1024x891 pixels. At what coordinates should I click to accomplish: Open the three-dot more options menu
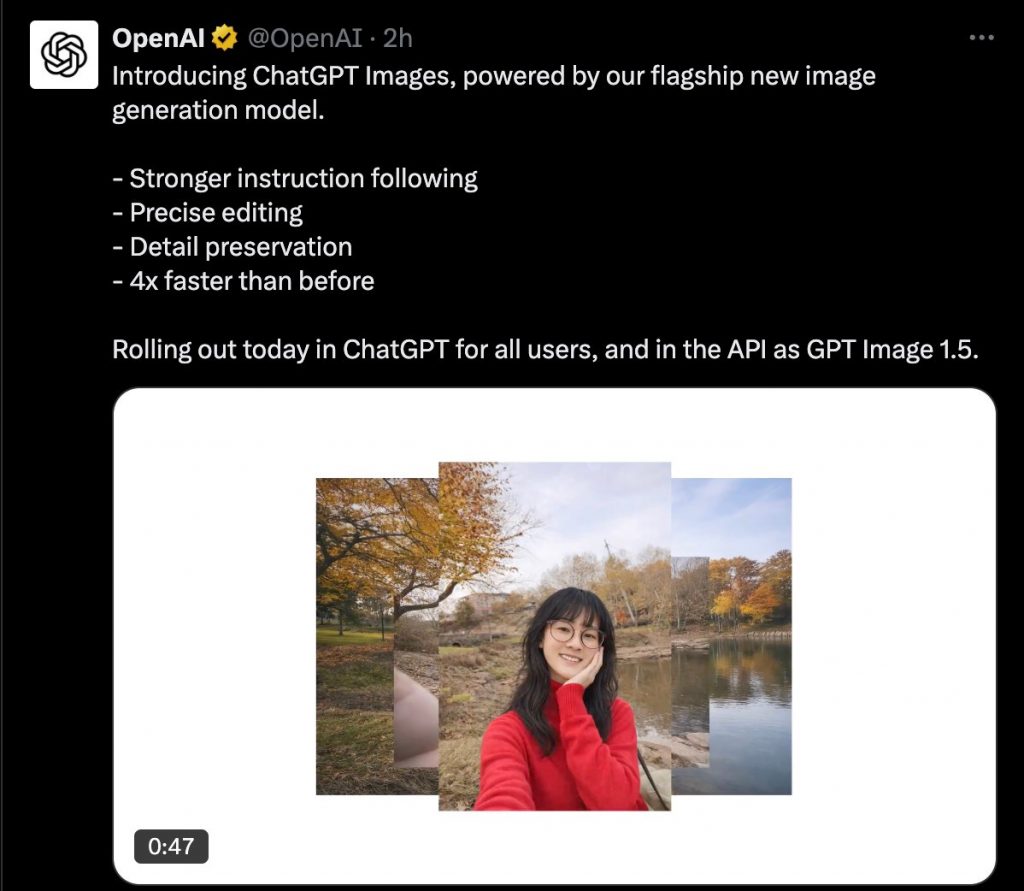coord(982,38)
